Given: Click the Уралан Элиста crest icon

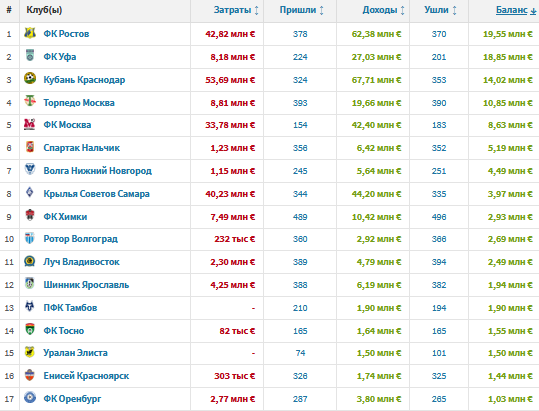Looking at the screenshot, I should coord(30,352).
